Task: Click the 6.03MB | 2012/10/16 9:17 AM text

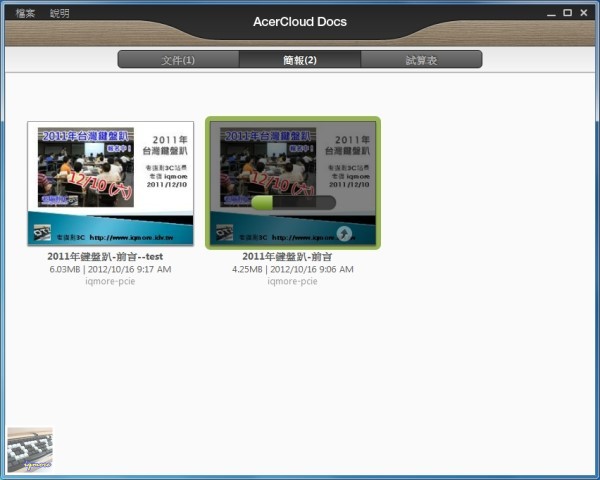Action: (110, 269)
